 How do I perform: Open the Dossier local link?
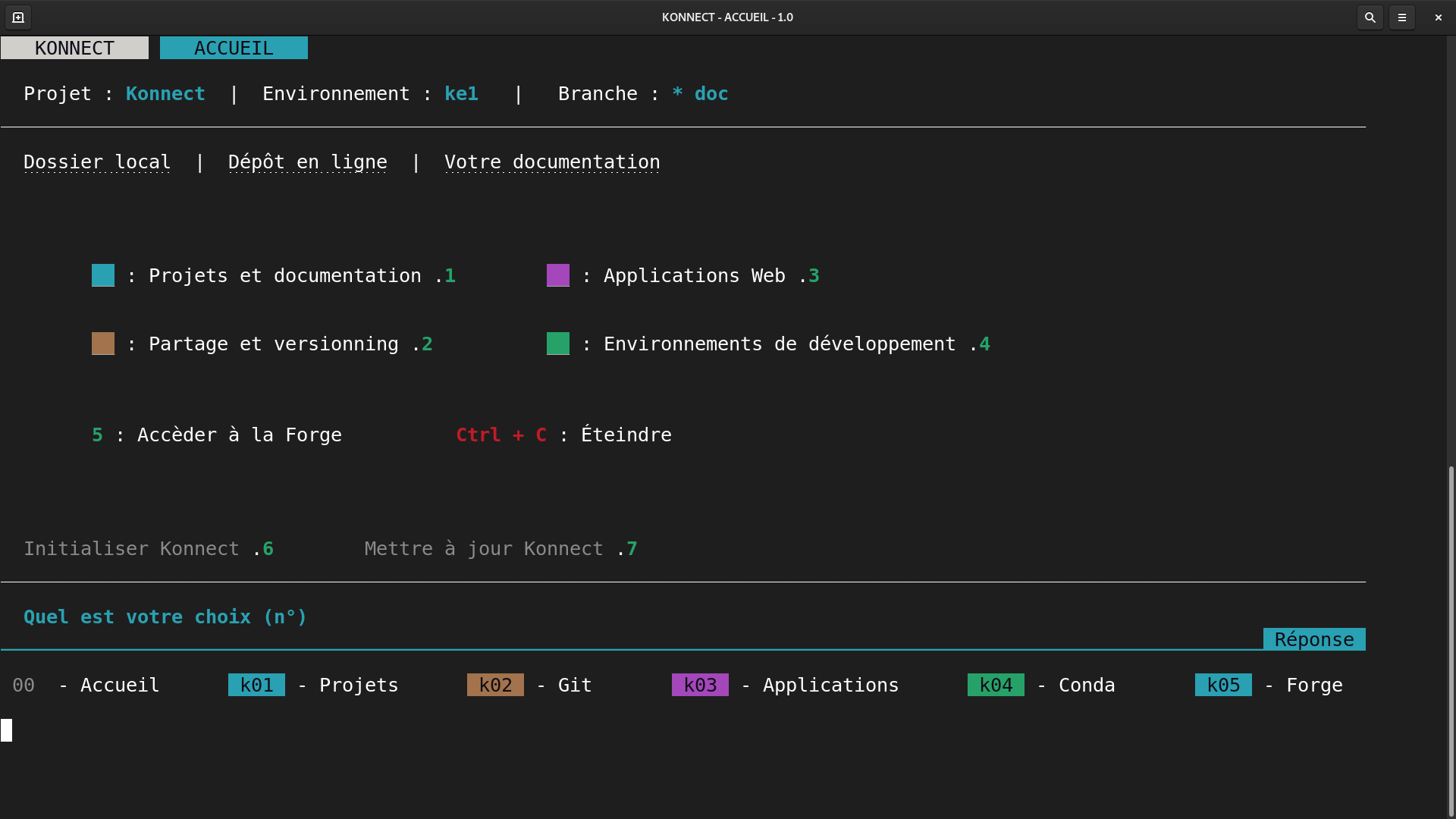(x=97, y=162)
